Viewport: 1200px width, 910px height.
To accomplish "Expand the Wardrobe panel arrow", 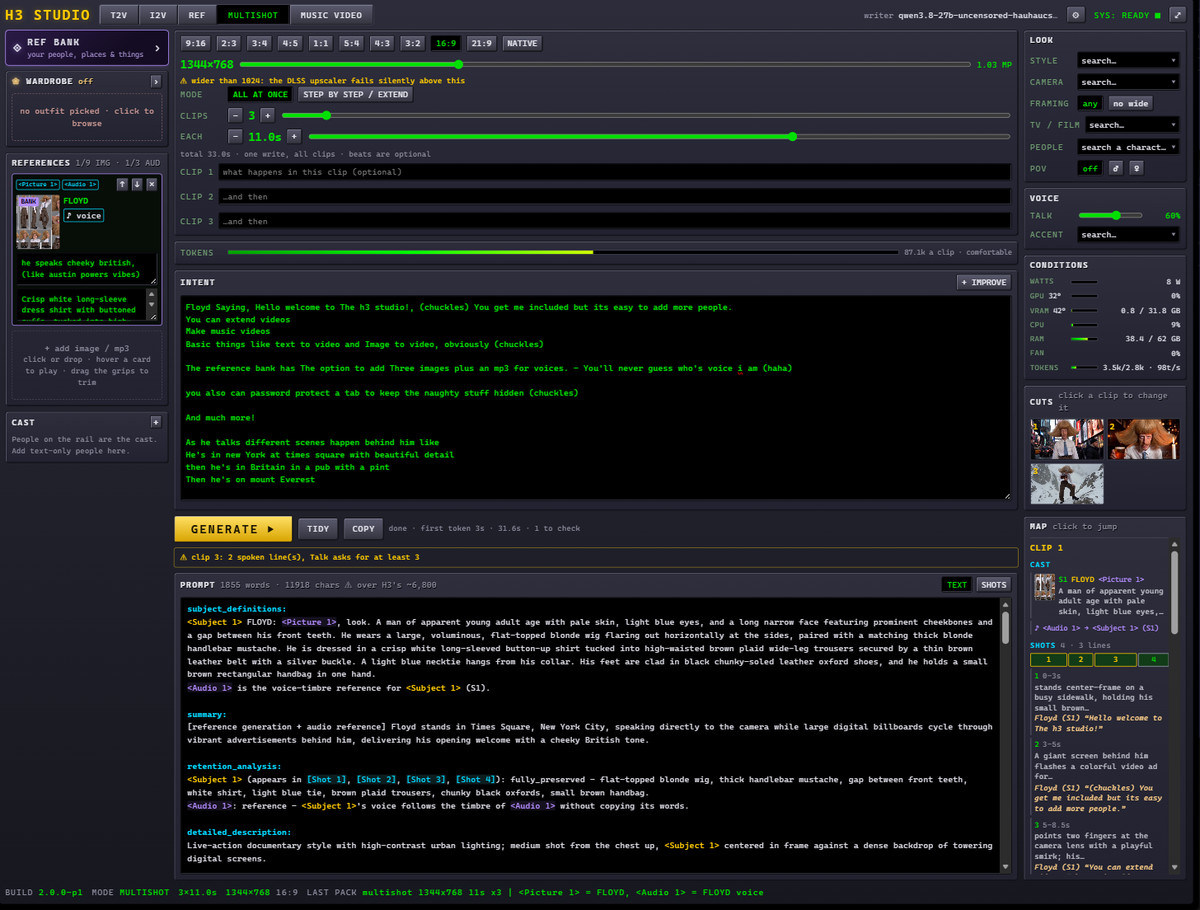I will pos(156,81).
